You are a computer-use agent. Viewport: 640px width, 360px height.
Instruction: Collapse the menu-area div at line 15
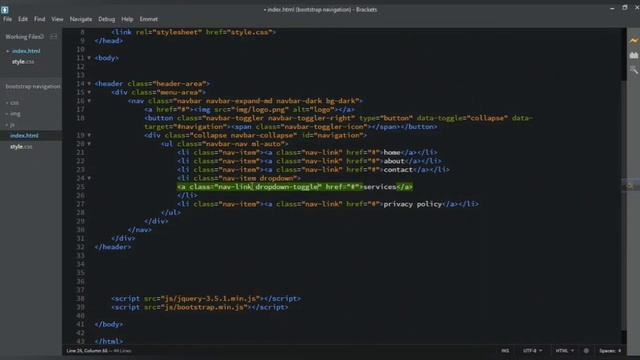pos(89,92)
